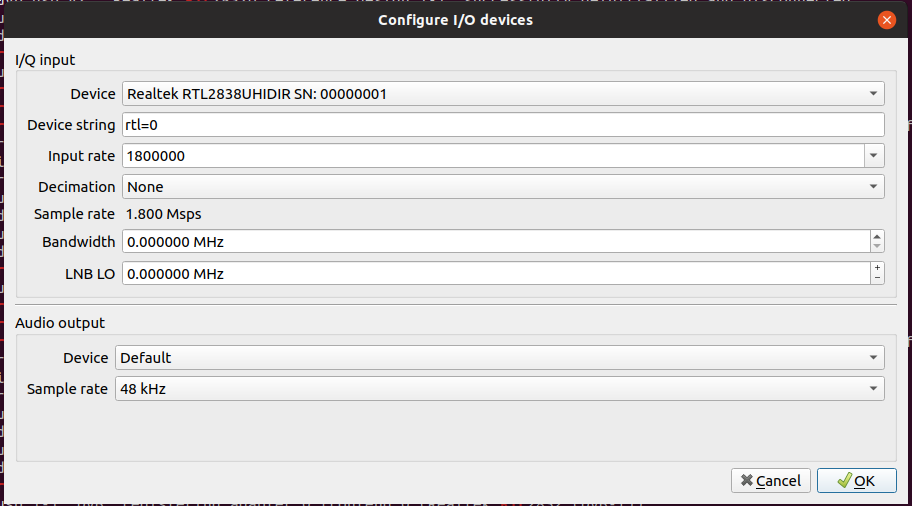Open the audio Sample rate dropdown
The height and width of the screenshot is (506, 912).
click(x=500, y=389)
